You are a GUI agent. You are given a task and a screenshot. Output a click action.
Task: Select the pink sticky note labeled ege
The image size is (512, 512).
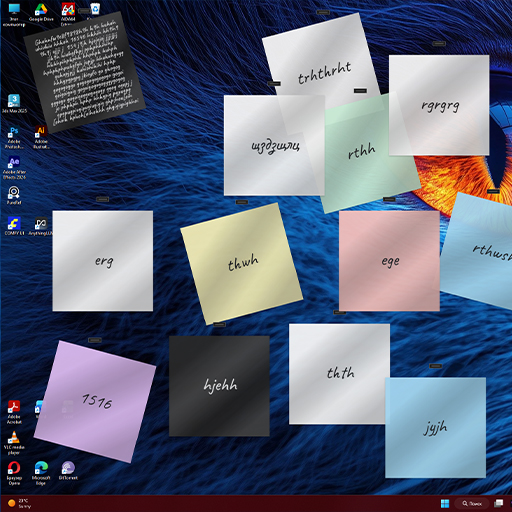(389, 261)
